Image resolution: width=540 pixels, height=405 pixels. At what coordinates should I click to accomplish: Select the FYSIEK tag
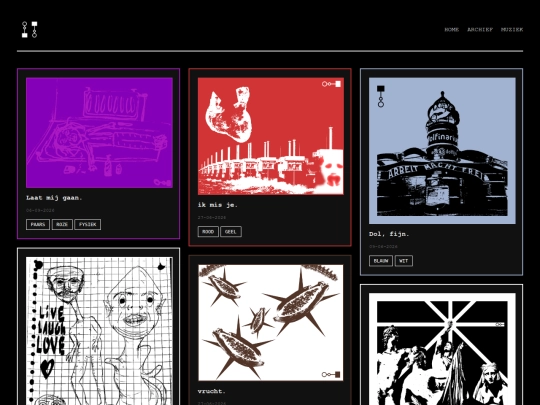pos(87,225)
